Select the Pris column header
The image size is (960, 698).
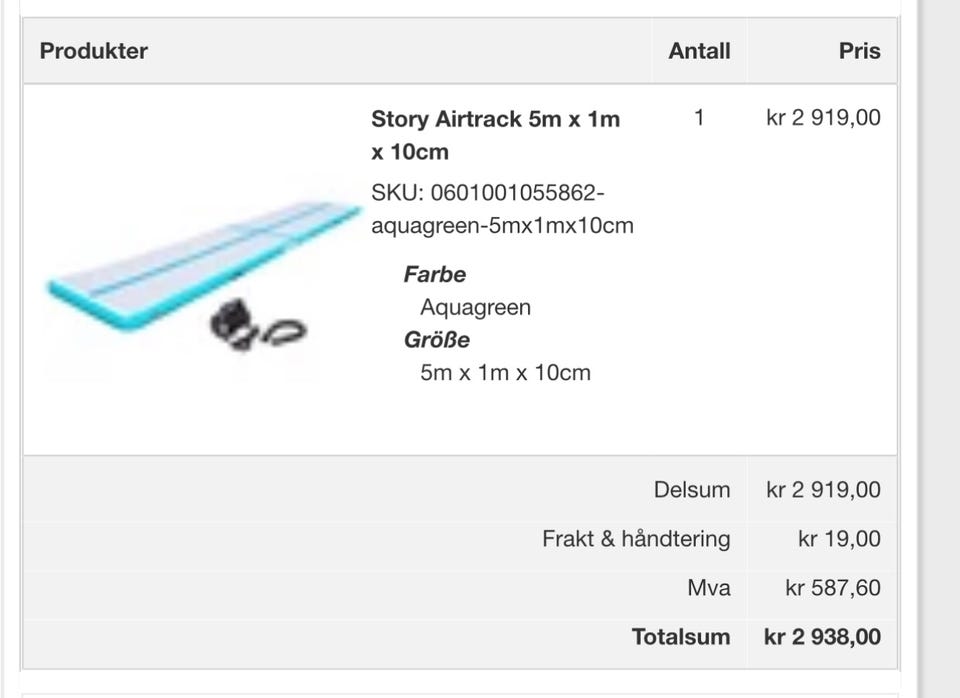(860, 51)
